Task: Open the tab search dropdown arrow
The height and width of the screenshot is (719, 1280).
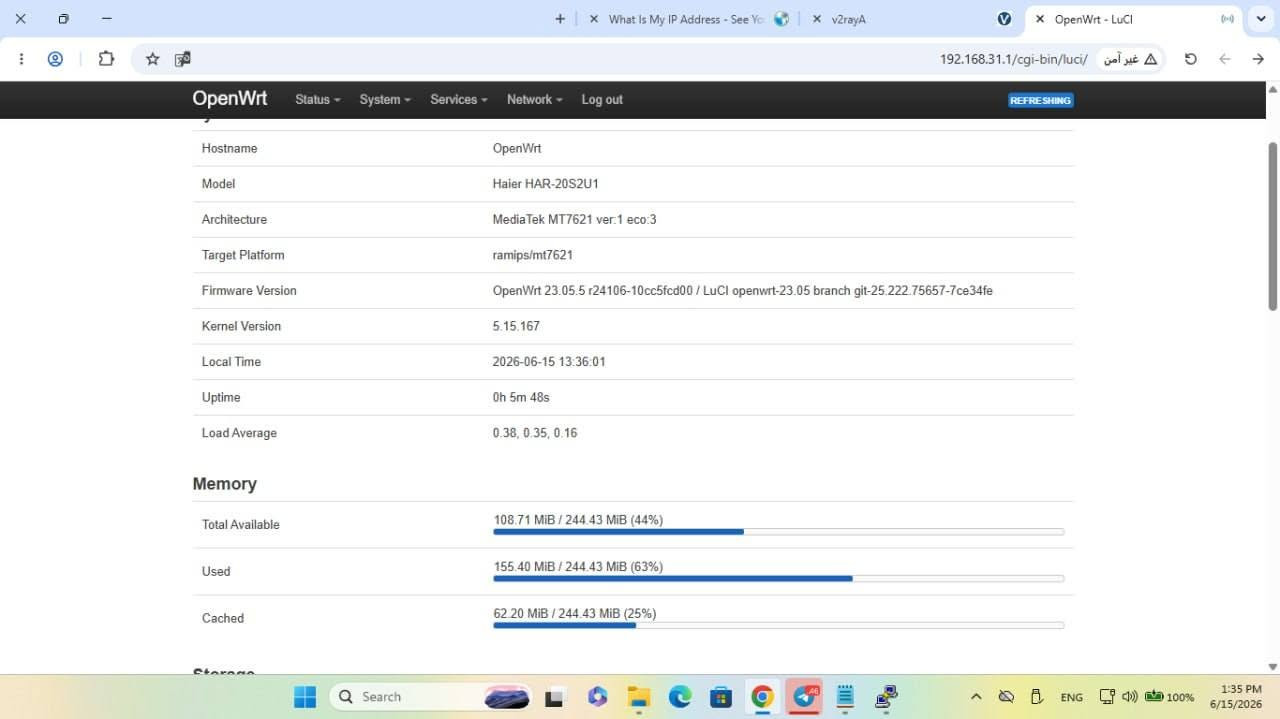Action: tap(1260, 19)
